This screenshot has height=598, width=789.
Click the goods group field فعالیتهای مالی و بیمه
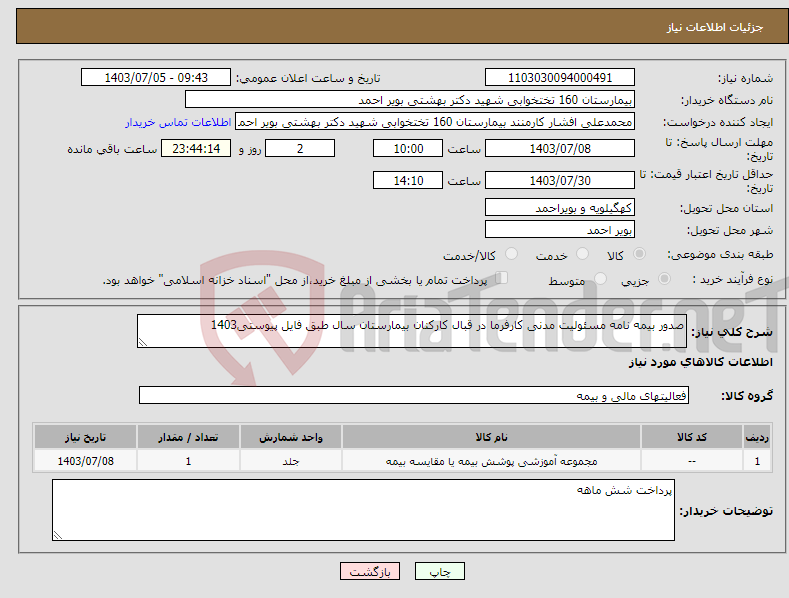point(414,395)
